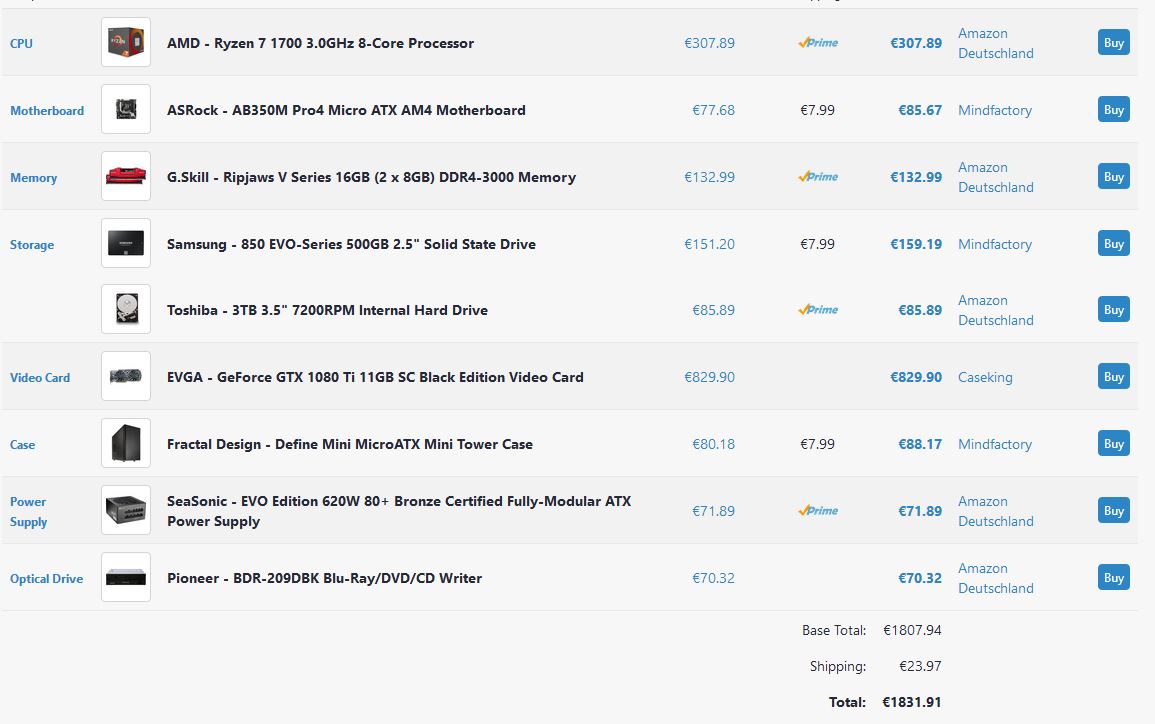Click the Toshiba hard drive thumbnail
The height and width of the screenshot is (724, 1155).
point(126,310)
